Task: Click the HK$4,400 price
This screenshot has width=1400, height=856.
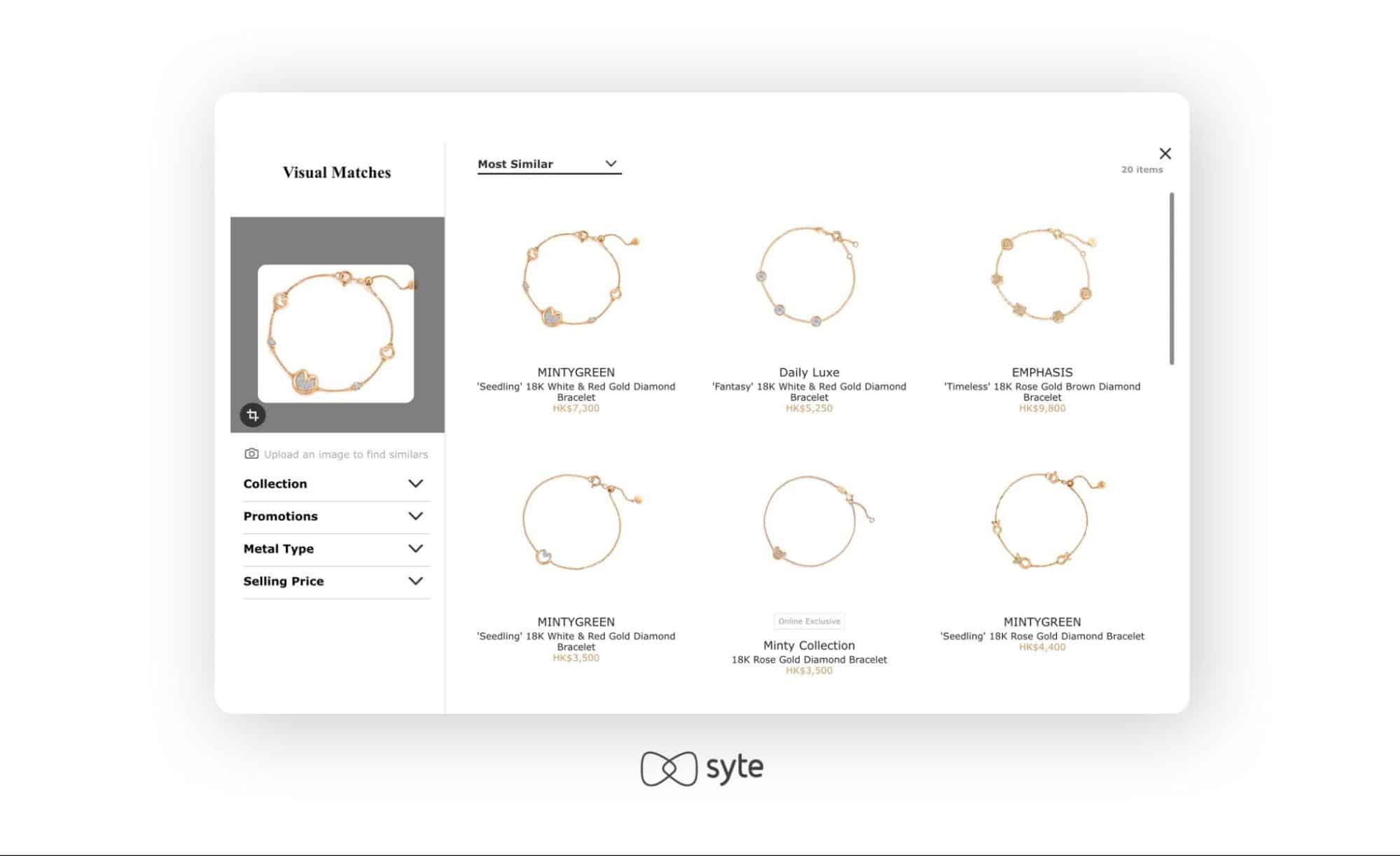Action: [x=1042, y=647]
